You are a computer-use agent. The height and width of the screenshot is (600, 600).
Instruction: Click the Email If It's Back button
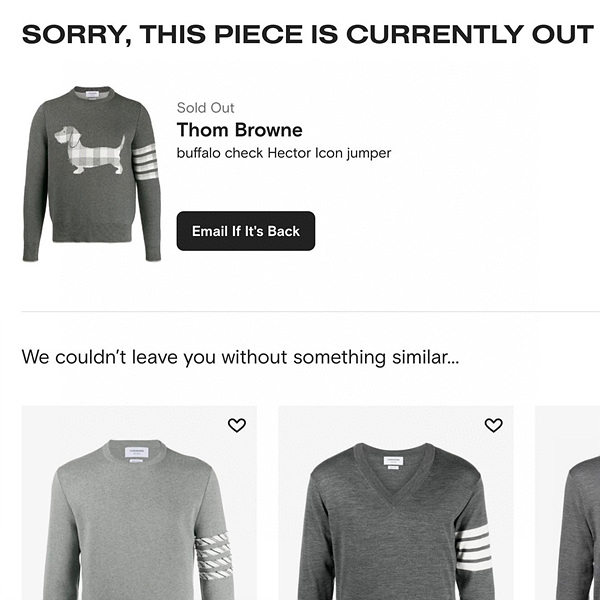246,231
